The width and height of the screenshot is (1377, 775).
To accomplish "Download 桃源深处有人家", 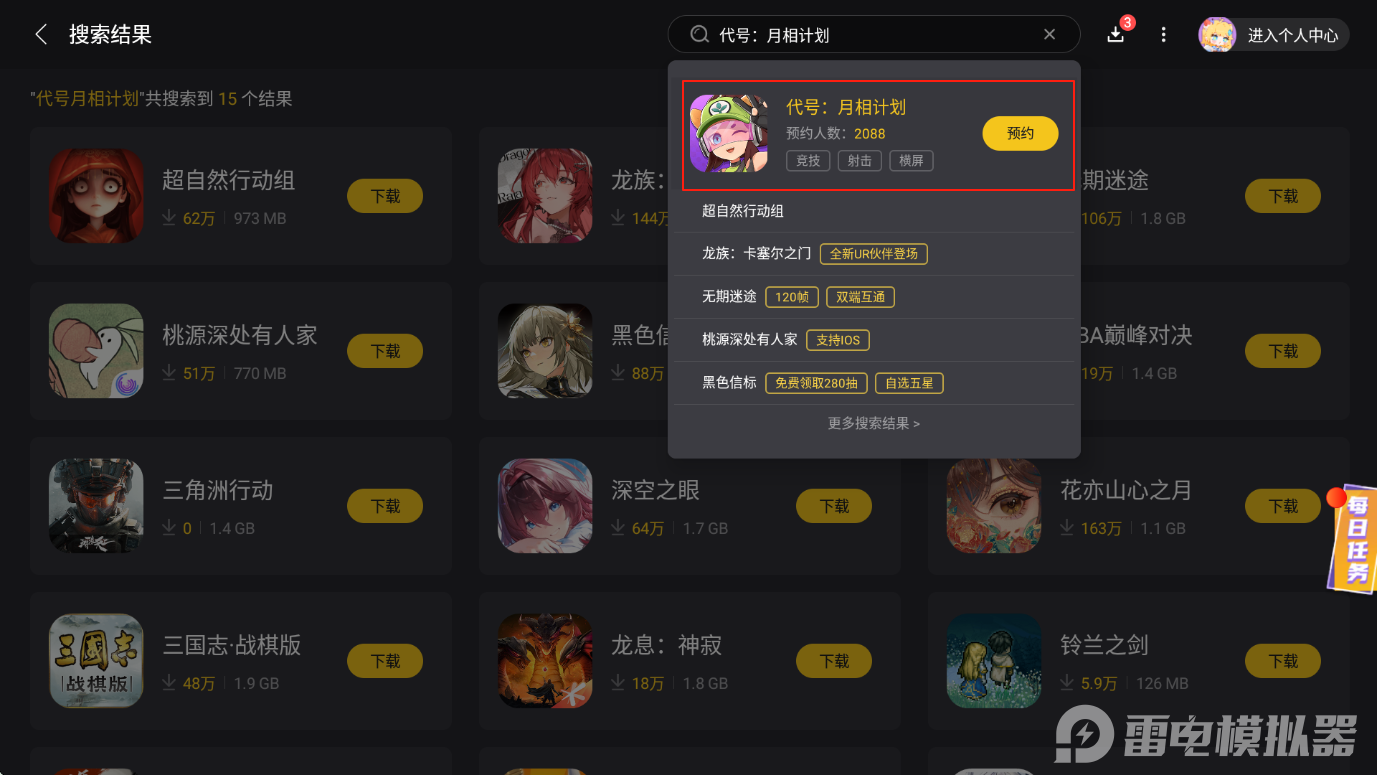I will click(x=385, y=351).
